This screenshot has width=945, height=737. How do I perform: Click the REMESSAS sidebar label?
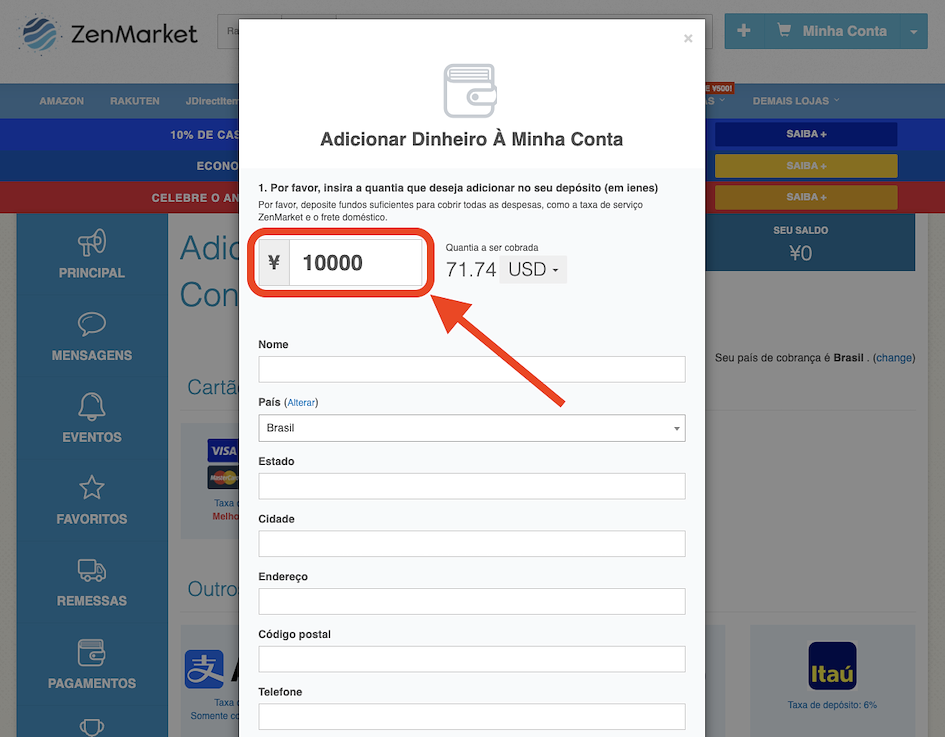pyautogui.click(x=92, y=601)
